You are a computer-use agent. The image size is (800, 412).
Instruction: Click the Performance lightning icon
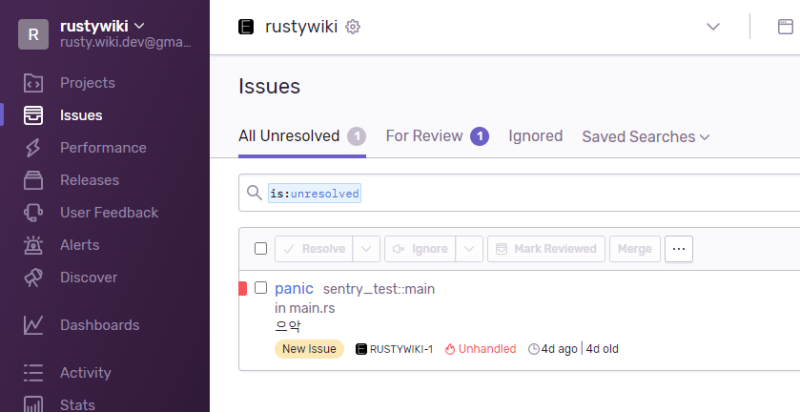33,148
